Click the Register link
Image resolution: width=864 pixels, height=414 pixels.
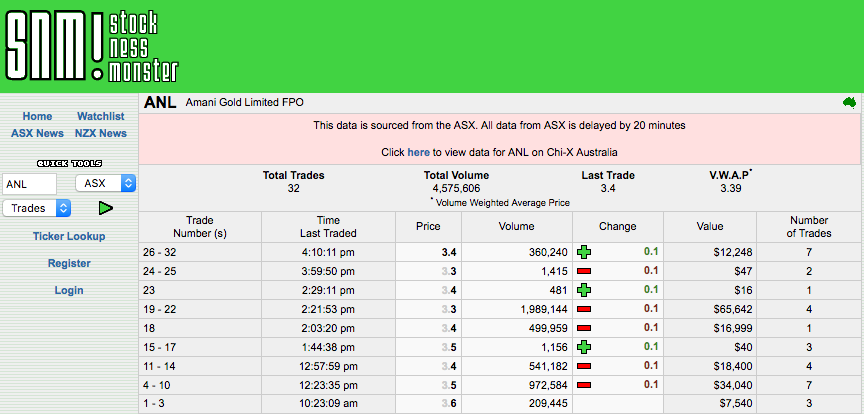point(69,263)
